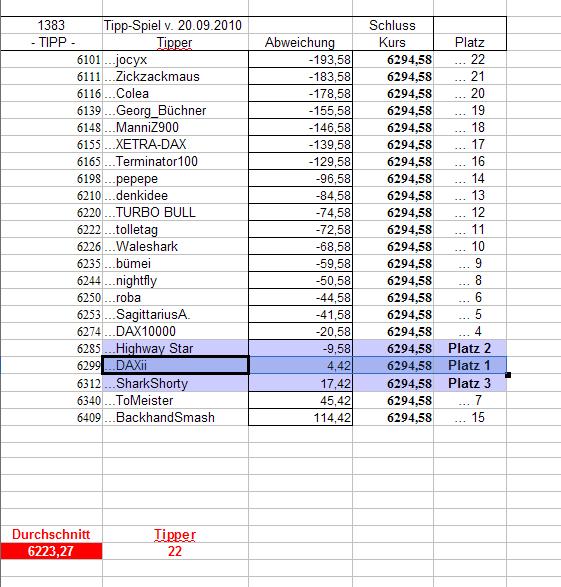Select the bümei cell
The image size is (561, 587).
[175, 264]
